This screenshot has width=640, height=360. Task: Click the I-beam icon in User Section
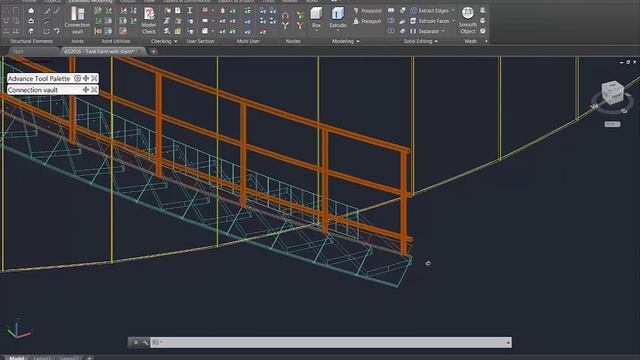coord(190,11)
